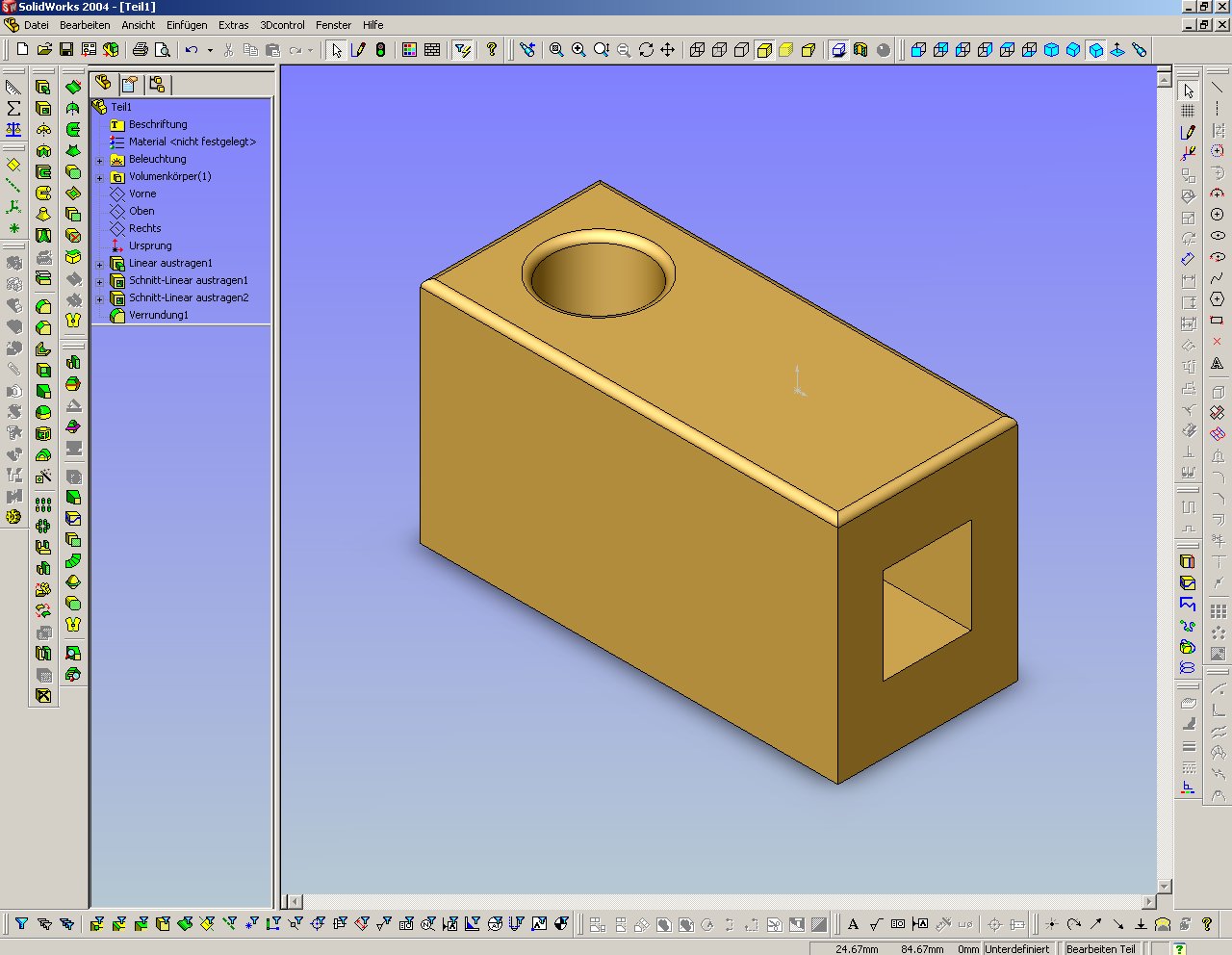Click the horizontal scrollbar left arrow
The image size is (1232, 955).
(295, 902)
